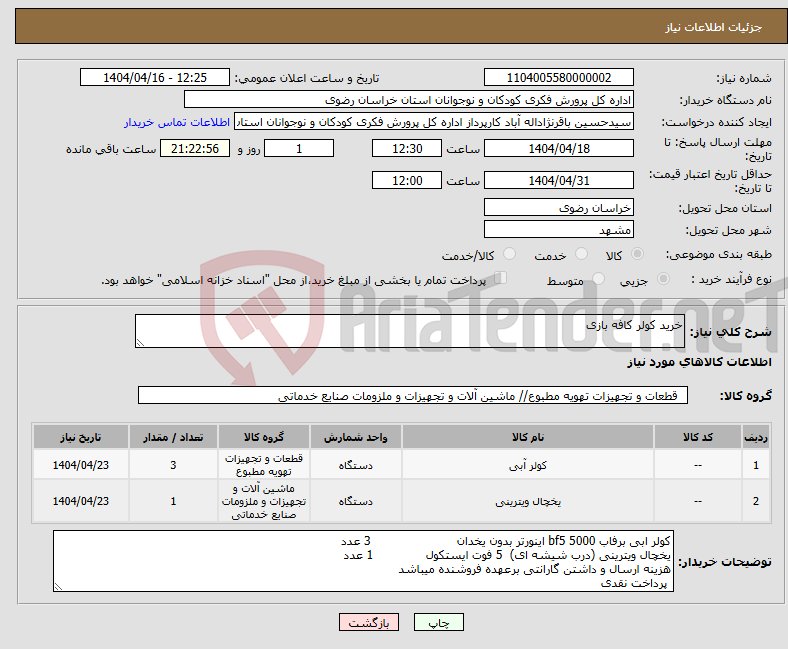Click the price validity date 1404/04/31

tap(558, 180)
